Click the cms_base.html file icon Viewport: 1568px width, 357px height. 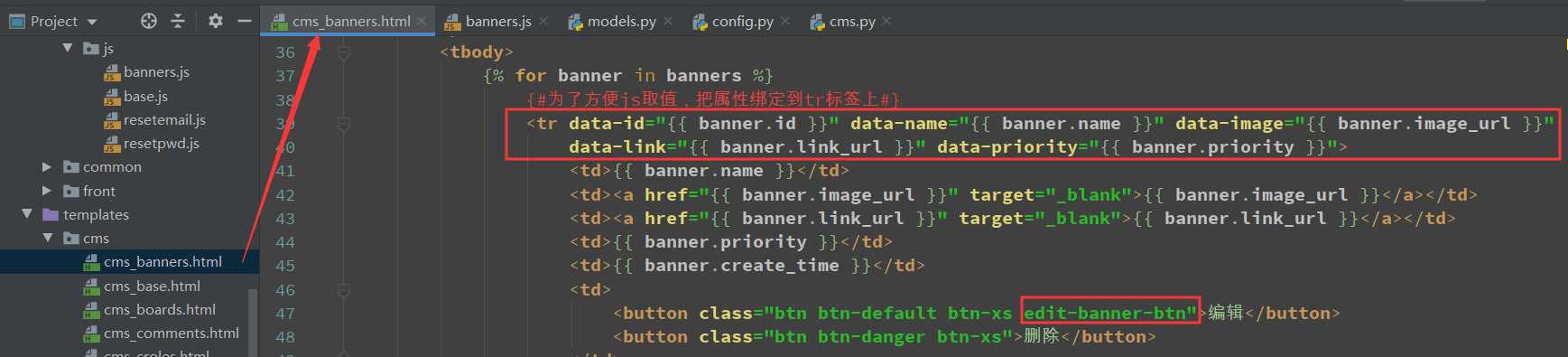(91, 286)
